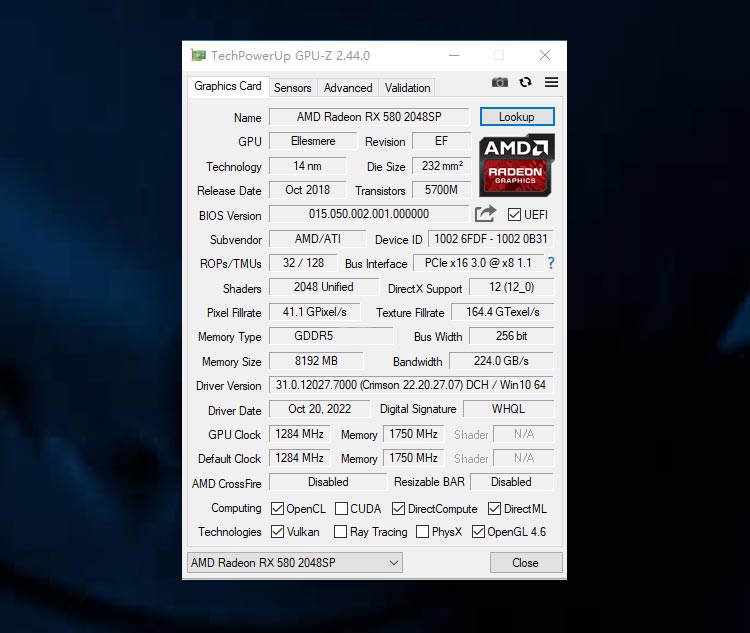The width and height of the screenshot is (750, 633).
Task: Click the Digital Signature value WHQL
Action: coord(508,409)
